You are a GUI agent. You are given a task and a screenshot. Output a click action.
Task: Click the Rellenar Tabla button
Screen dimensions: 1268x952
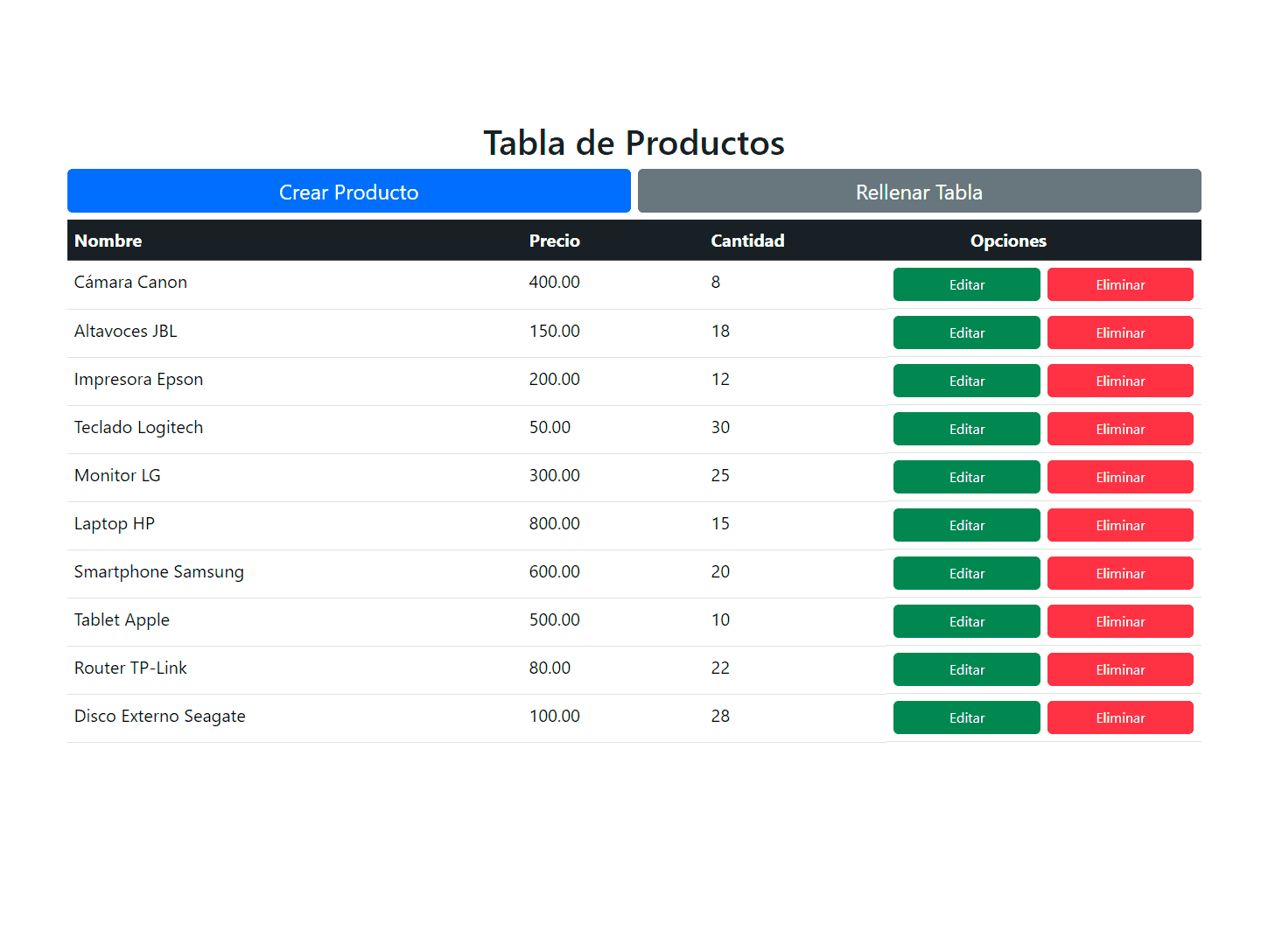pyautogui.click(x=919, y=191)
